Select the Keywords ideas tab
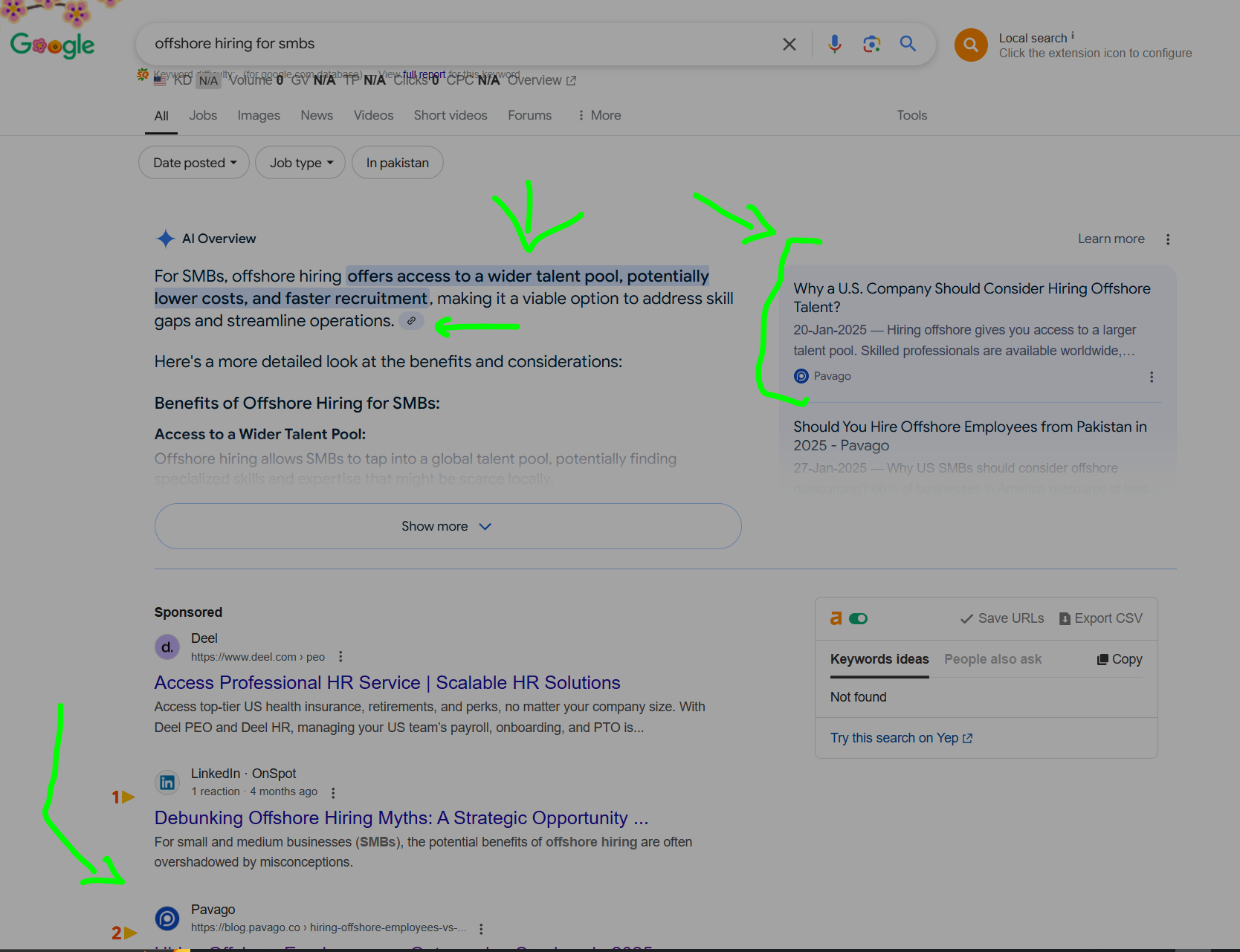1240x952 pixels. click(879, 659)
